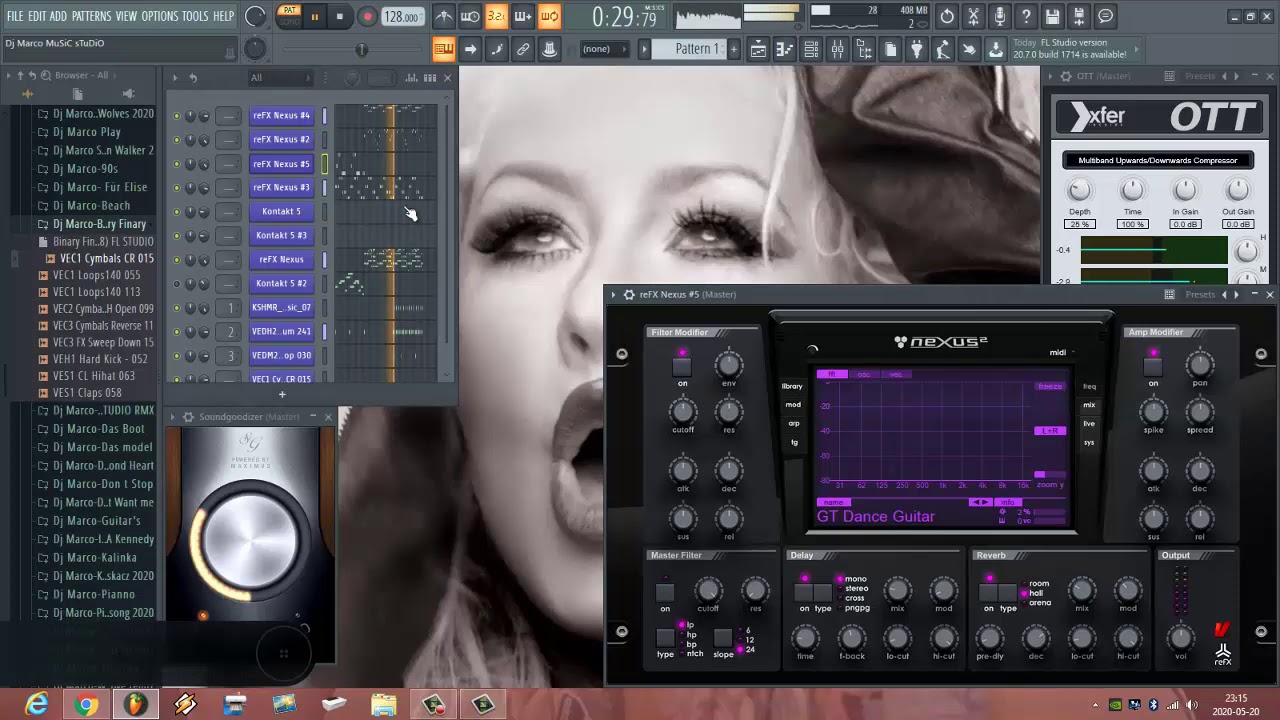Select the reFX Nexus #5 channel button
The image size is (1280, 720).
click(x=281, y=163)
